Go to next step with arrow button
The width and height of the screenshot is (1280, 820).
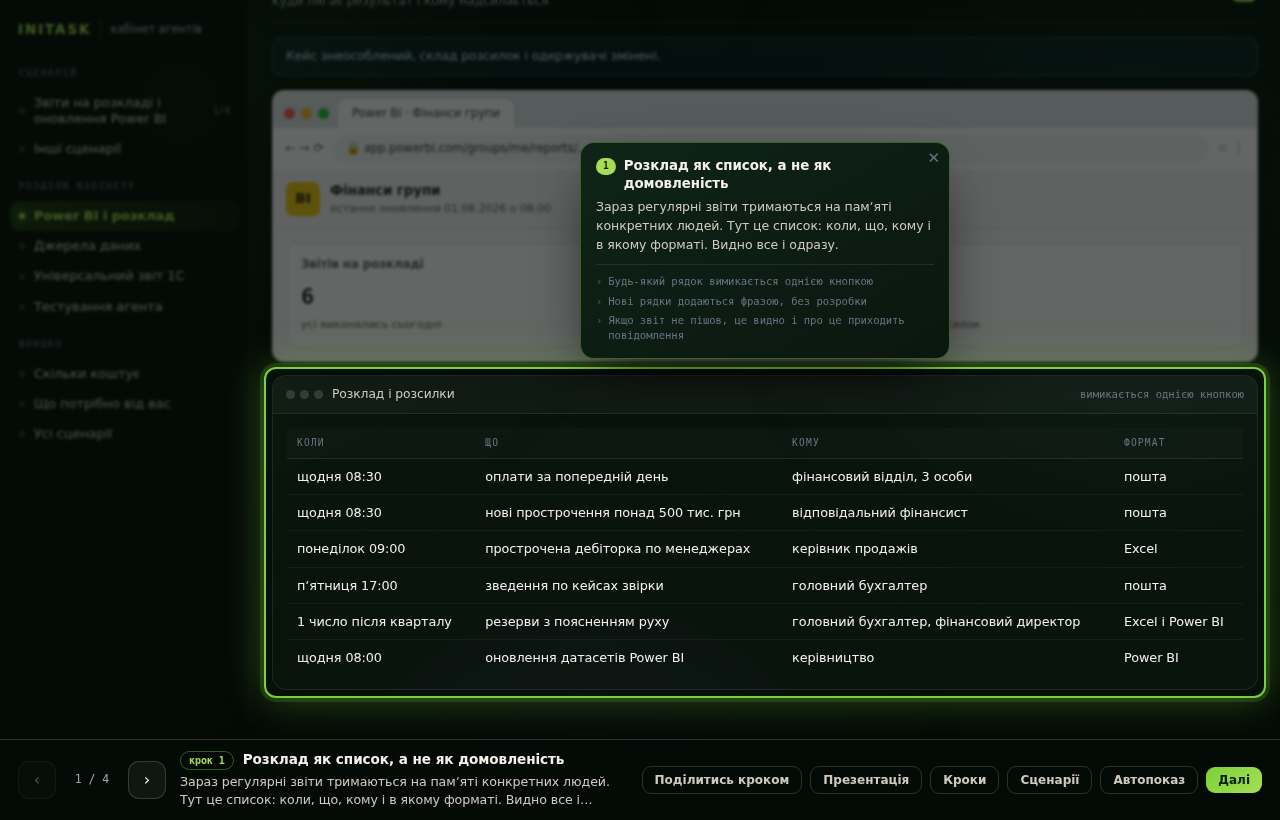pos(147,780)
